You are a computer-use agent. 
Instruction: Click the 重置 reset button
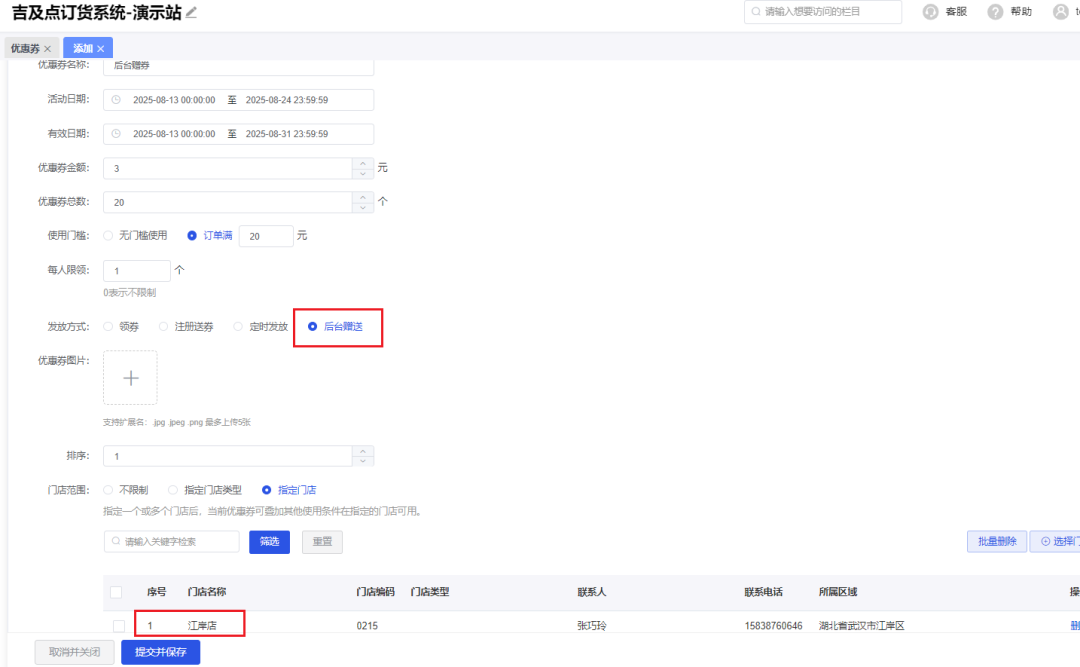click(x=322, y=542)
